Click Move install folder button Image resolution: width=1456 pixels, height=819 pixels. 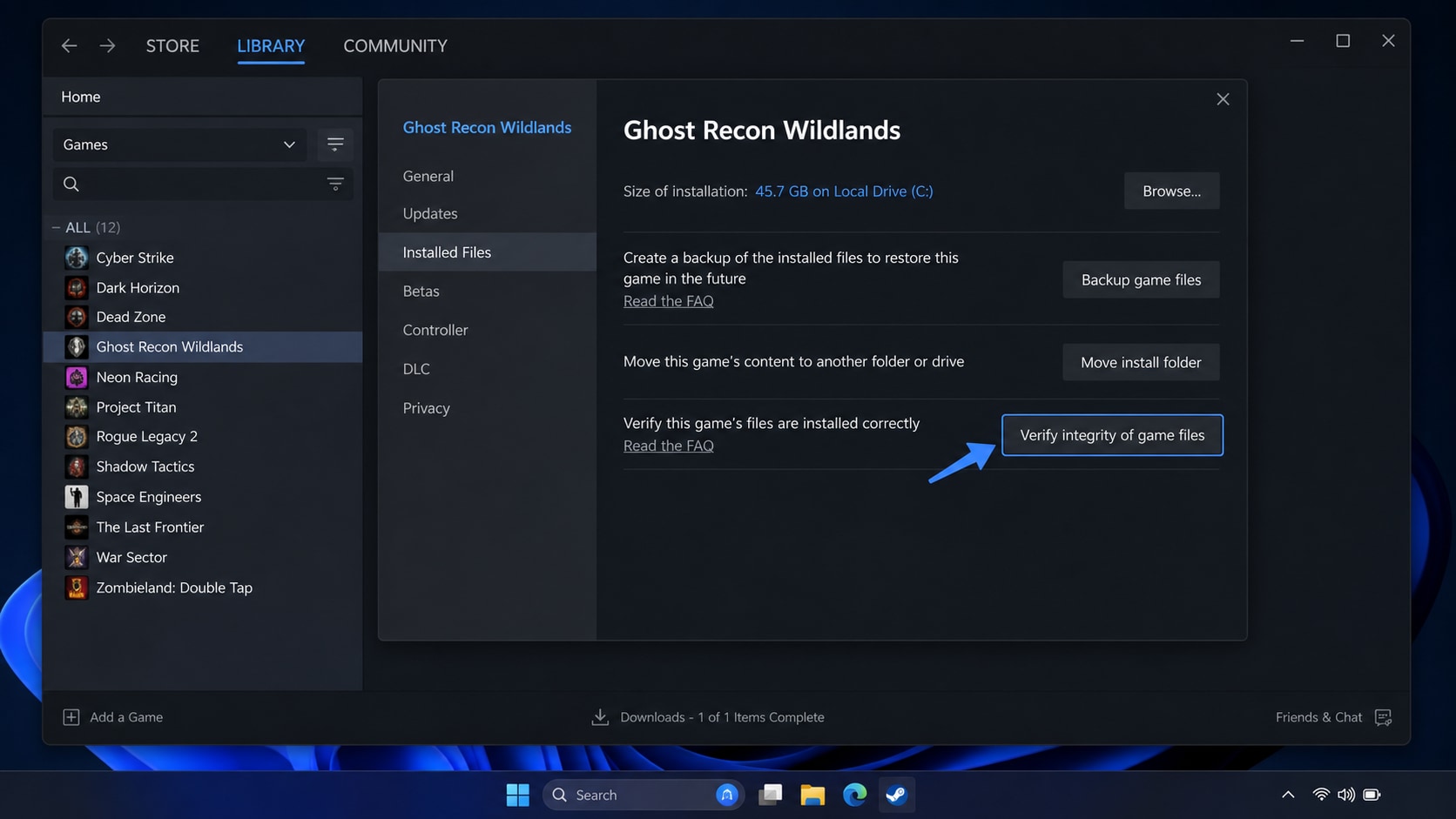[1141, 362]
